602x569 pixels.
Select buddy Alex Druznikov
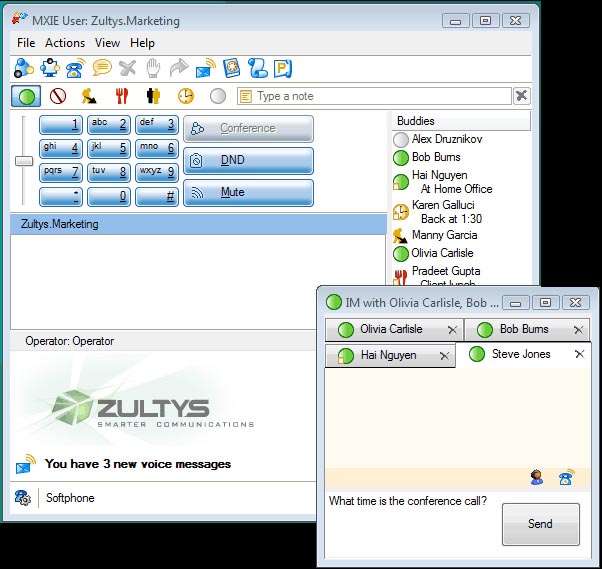[x=447, y=139]
